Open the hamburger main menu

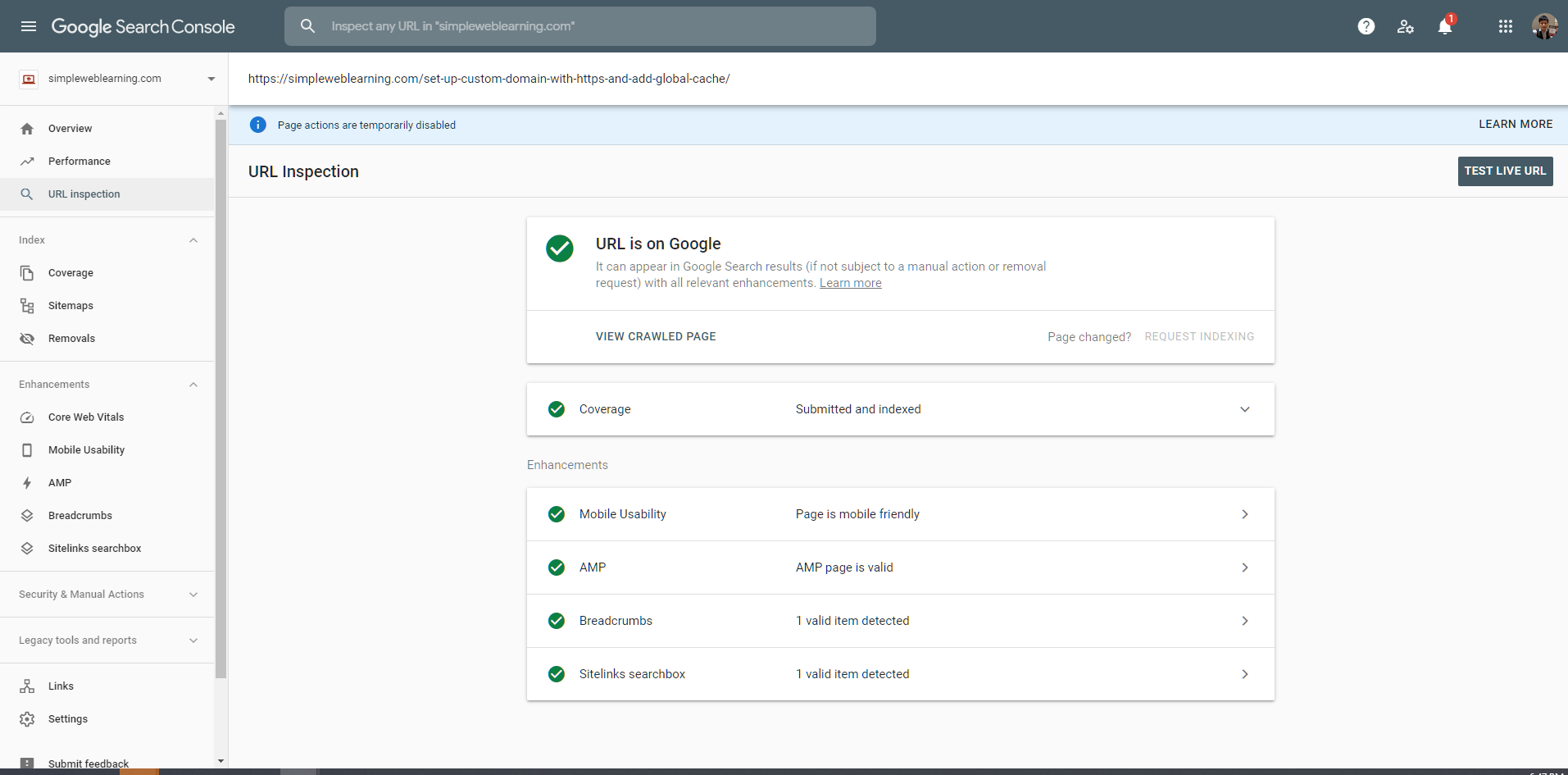point(29,26)
